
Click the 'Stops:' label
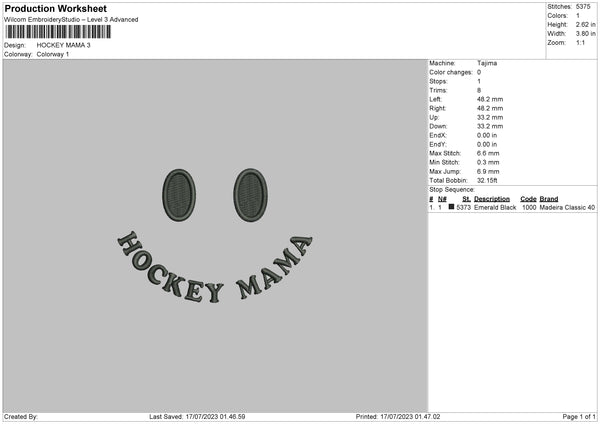[x=438, y=82]
